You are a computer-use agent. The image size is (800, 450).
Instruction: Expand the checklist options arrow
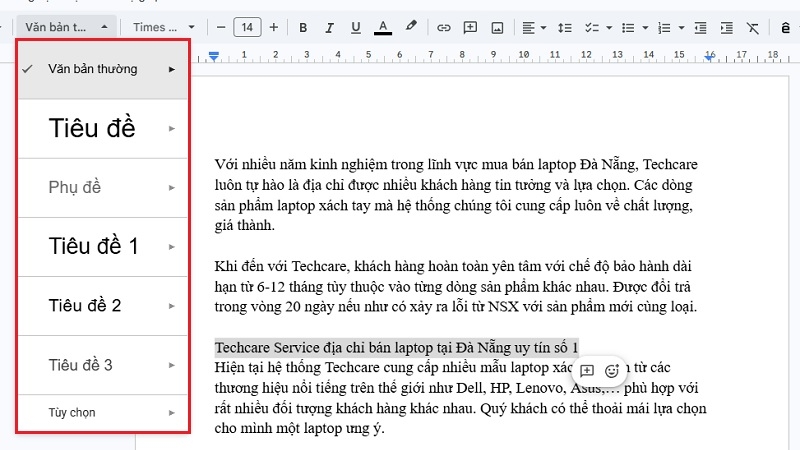[x=609, y=28]
